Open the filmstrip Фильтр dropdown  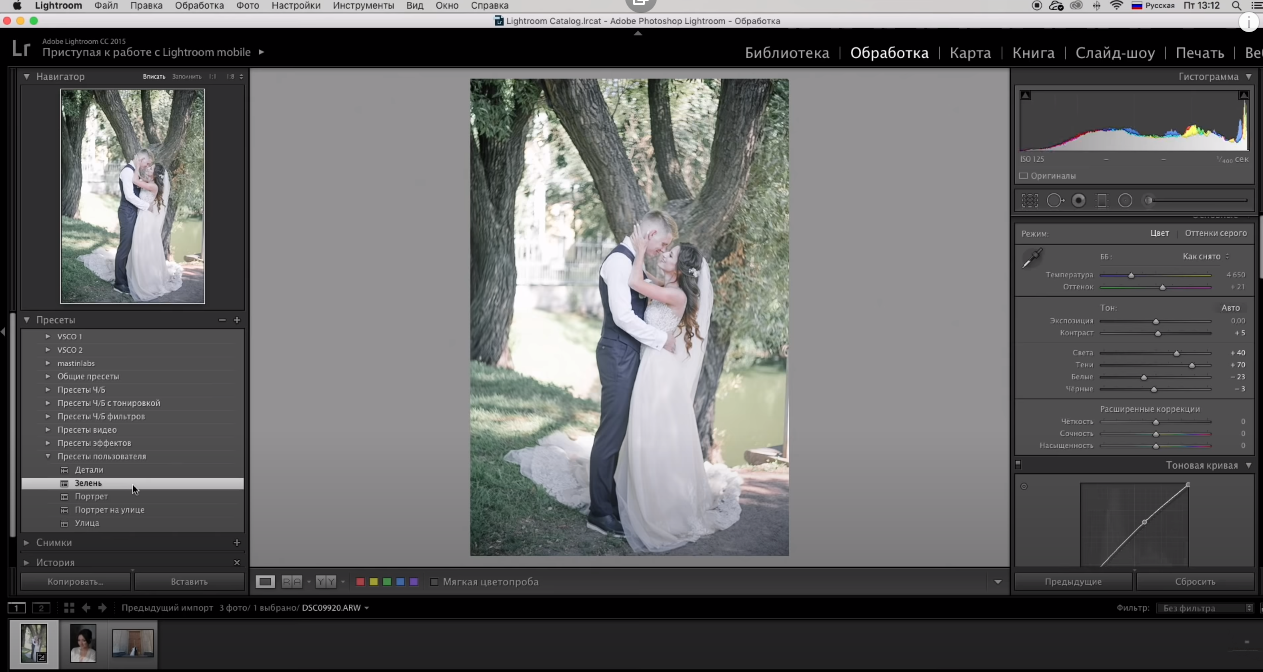coord(1206,608)
